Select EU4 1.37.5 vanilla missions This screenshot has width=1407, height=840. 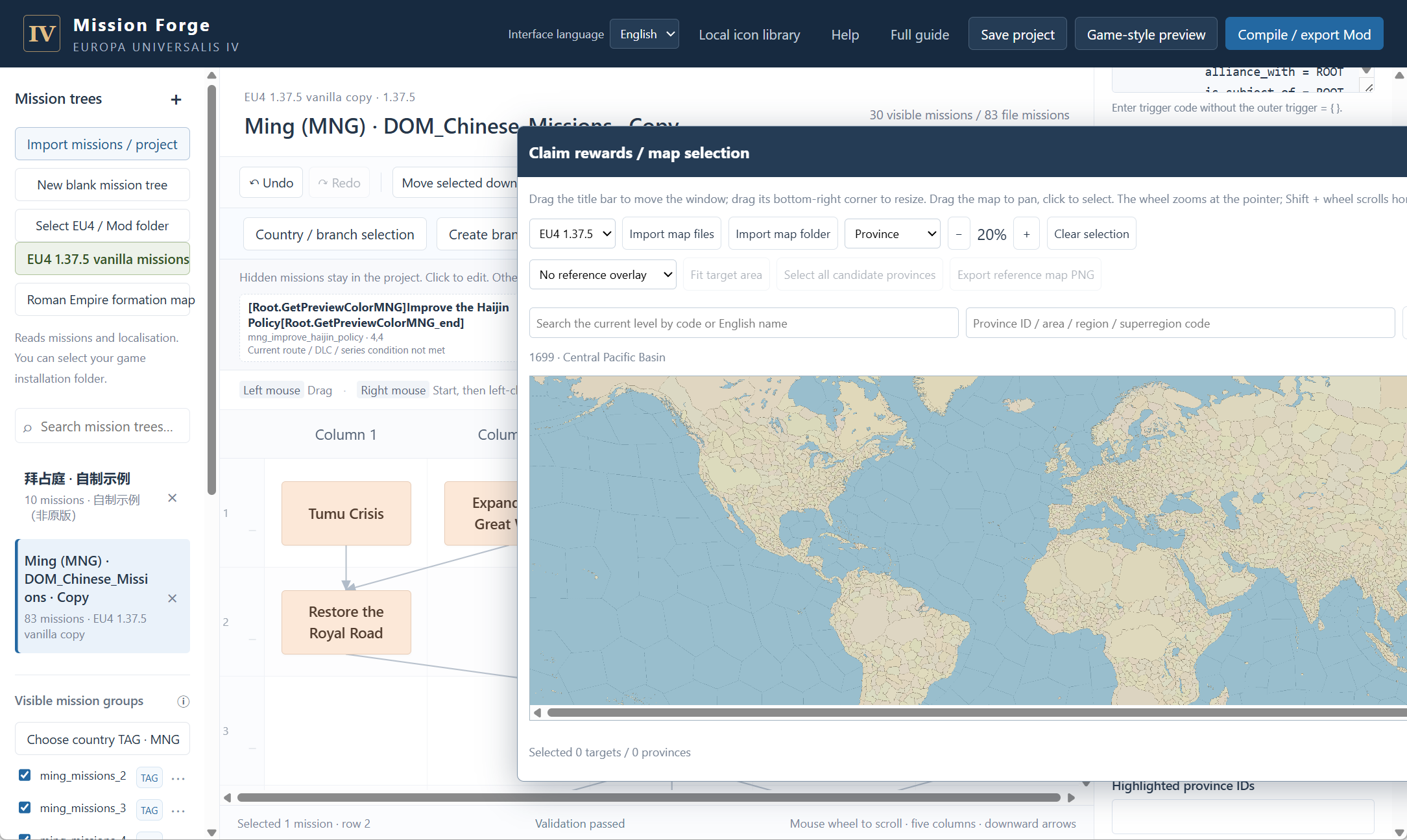click(102, 259)
